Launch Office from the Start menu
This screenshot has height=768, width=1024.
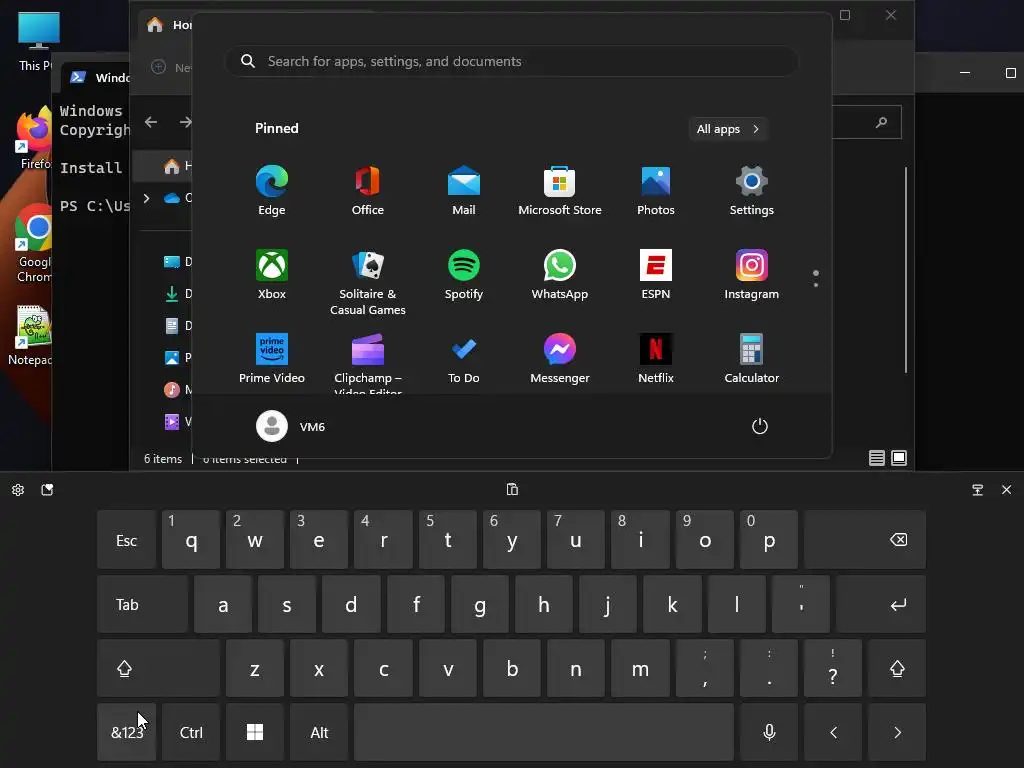click(368, 190)
